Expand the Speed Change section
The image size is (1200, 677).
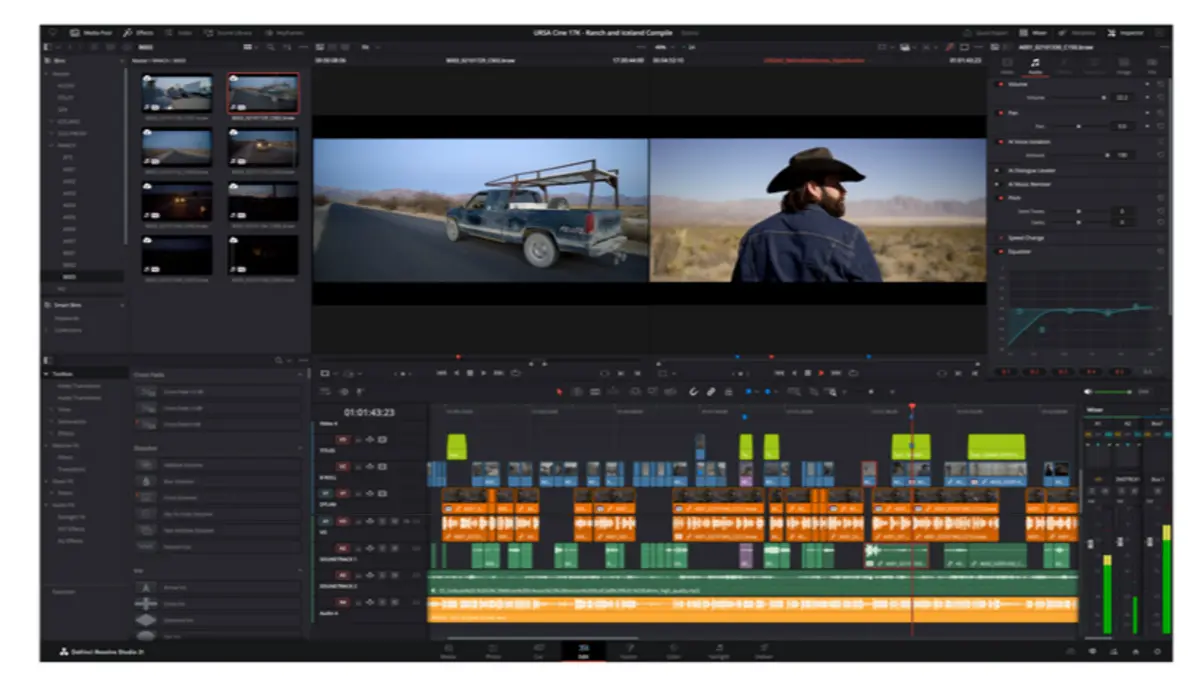coord(1028,238)
